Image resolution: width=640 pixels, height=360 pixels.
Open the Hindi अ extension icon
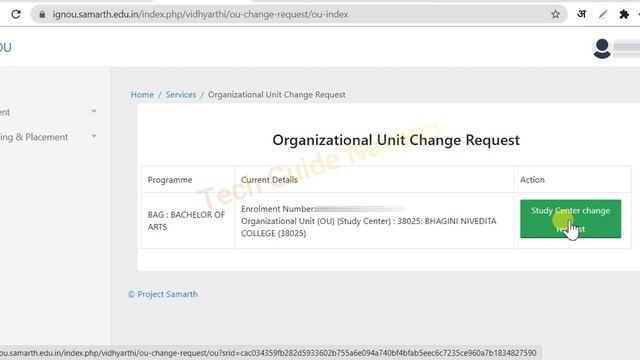(x=581, y=14)
